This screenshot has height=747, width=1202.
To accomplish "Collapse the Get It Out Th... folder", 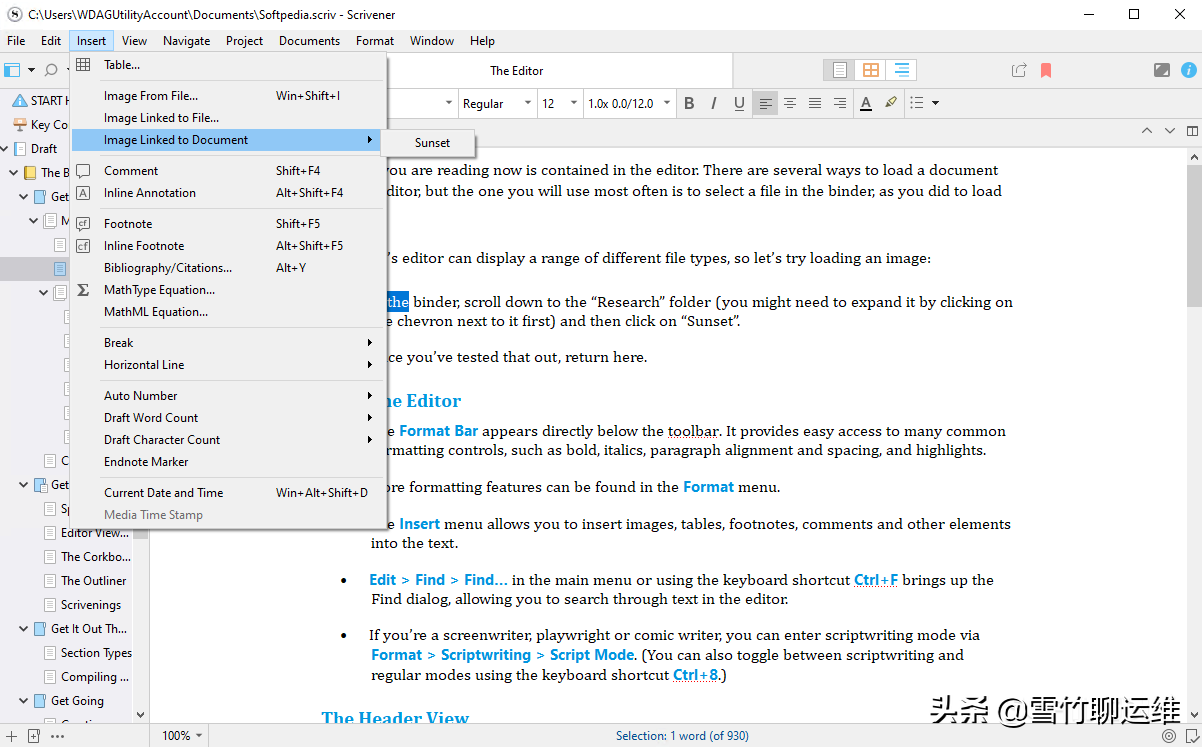I will tap(24, 629).
